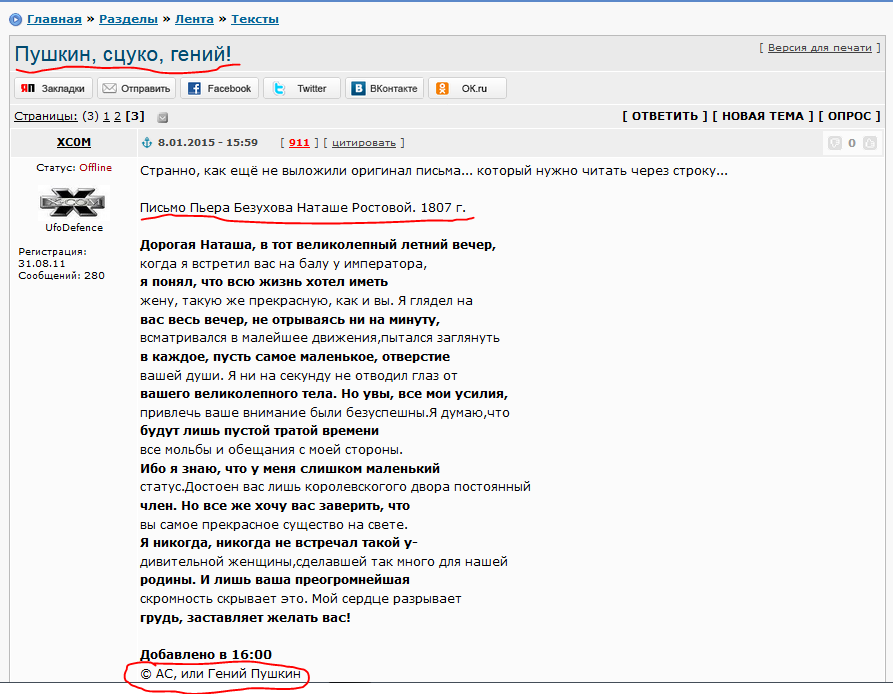Go to page 2 of the topic

click(117, 116)
